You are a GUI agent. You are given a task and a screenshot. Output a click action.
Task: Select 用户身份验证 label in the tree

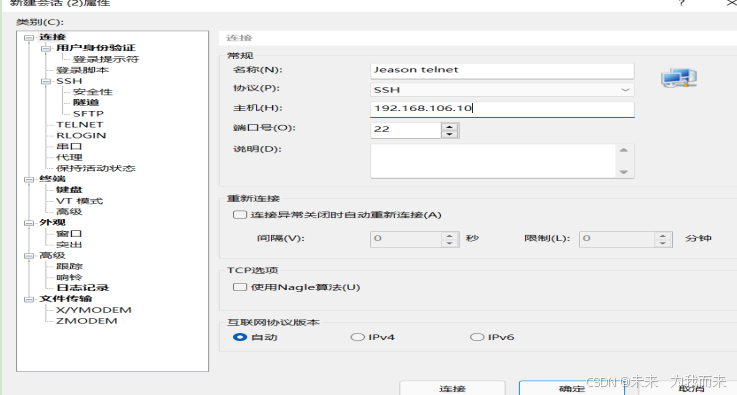(95, 48)
